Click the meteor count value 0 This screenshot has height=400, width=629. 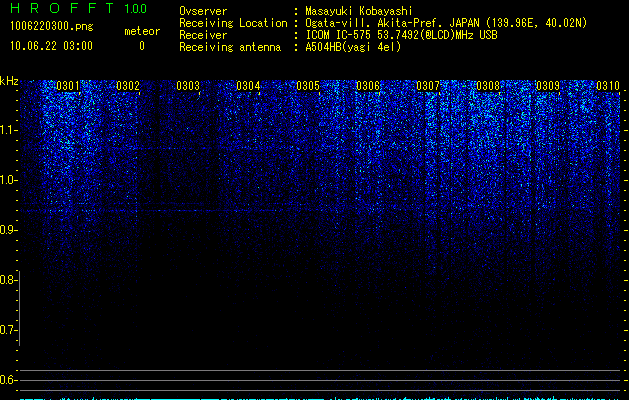(x=142, y=46)
